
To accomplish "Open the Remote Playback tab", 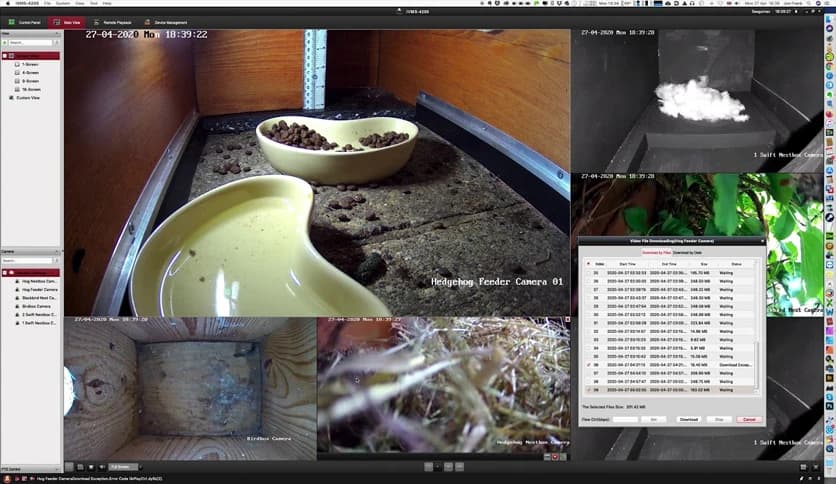I will click(112, 22).
